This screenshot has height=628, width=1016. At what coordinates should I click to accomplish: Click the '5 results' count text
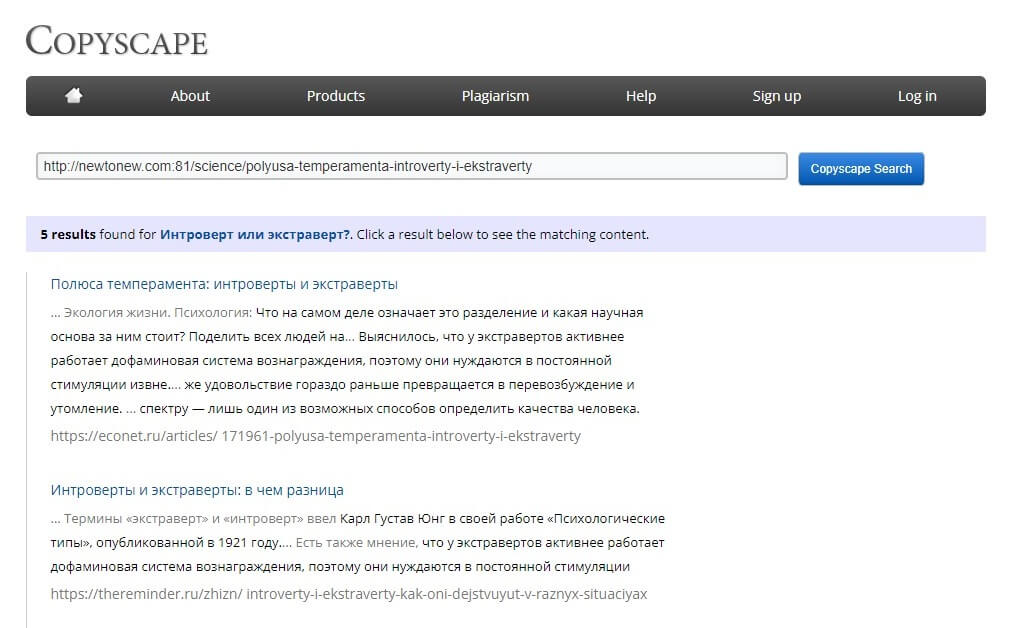coord(68,235)
